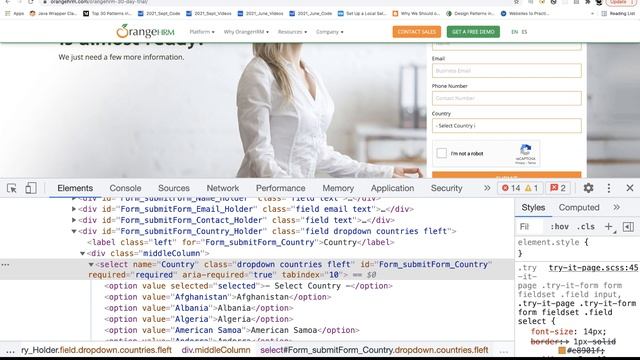
Task: Click the CONTACT SALES button
Action: coord(417,32)
